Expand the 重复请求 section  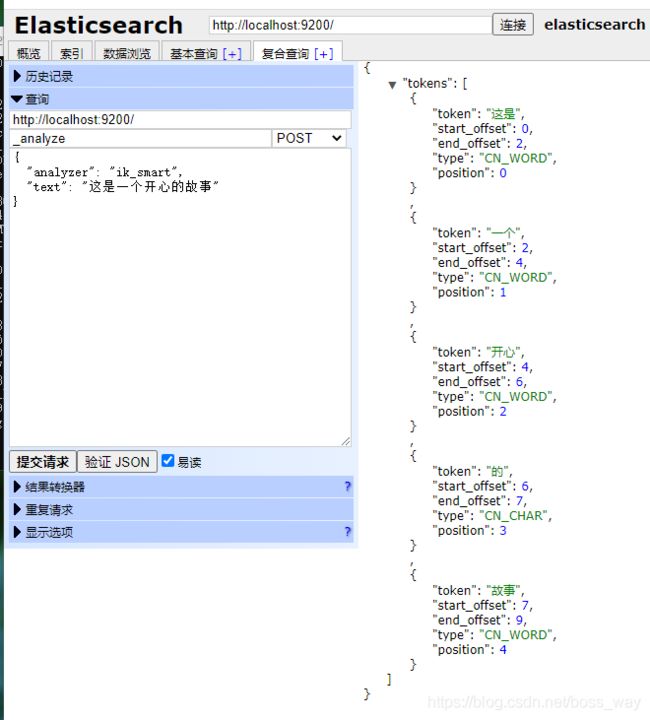click(x=181, y=509)
